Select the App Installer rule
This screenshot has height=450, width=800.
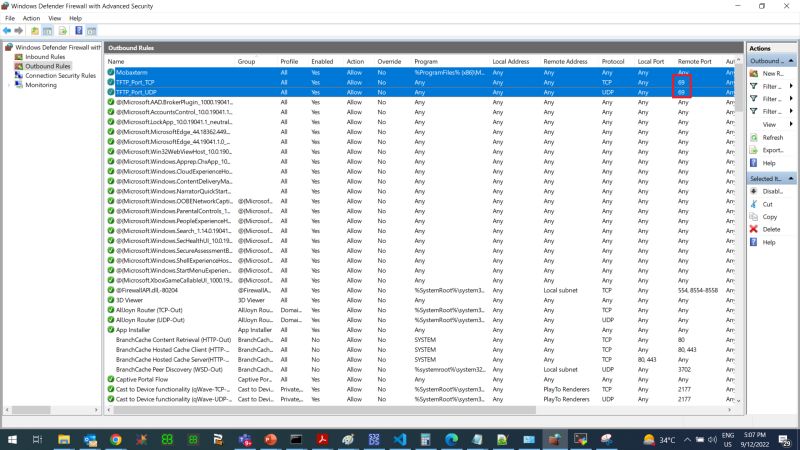tap(420, 330)
